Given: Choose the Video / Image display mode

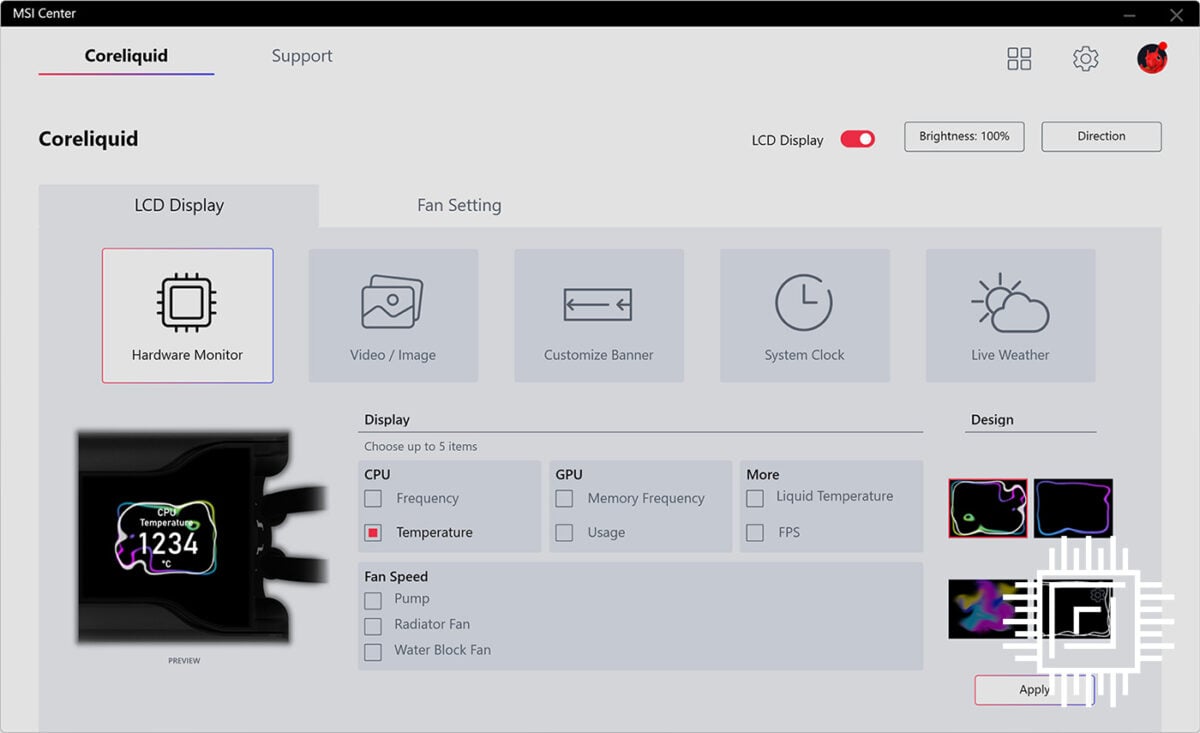Looking at the screenshot, I should (x=393, y=316).
